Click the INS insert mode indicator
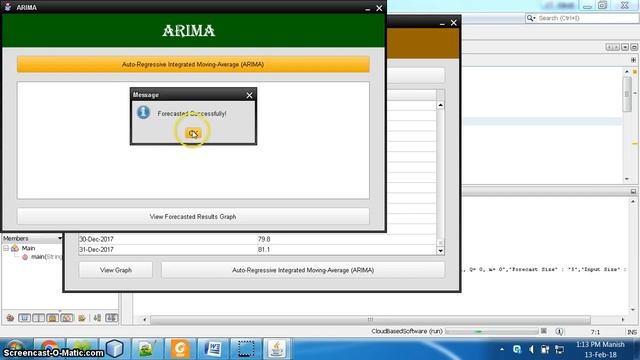The width and height of the screenshot is (640, 360). click(x=632, y=332)
